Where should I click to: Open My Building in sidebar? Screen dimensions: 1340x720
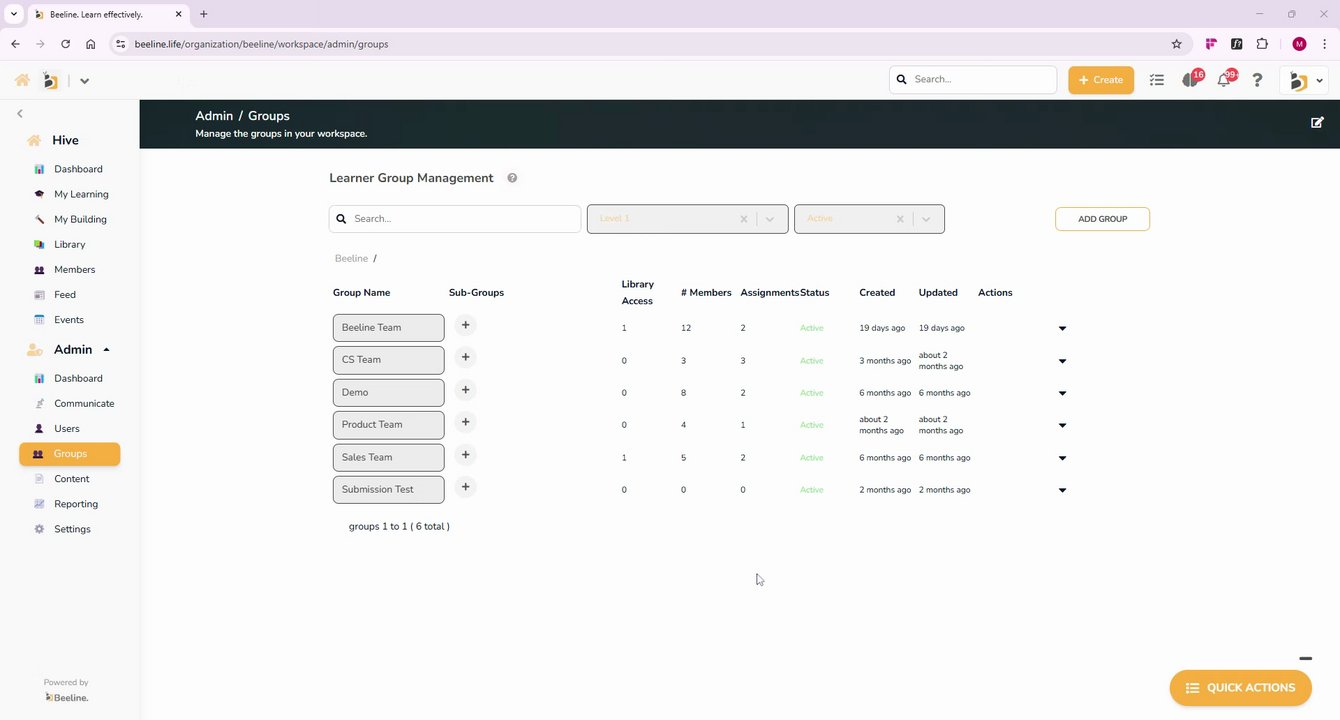(80, 219)
